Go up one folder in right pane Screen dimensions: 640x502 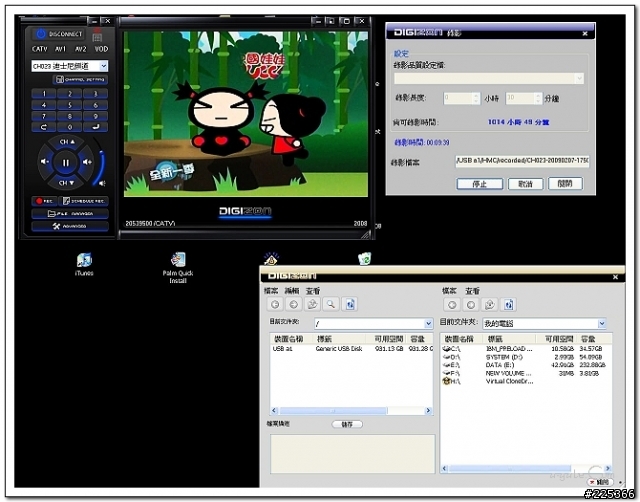489,305
